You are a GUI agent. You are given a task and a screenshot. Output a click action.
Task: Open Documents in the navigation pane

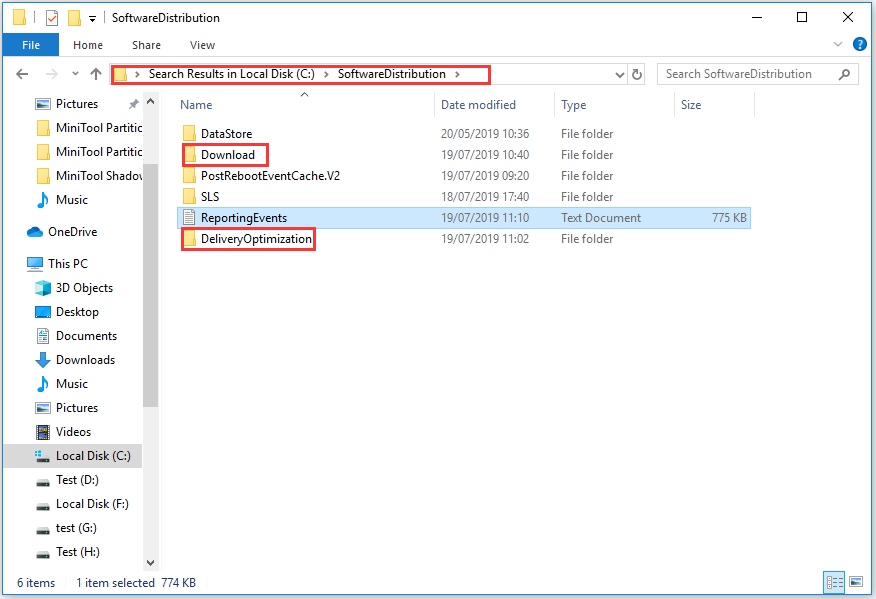(x=86, y=336)
